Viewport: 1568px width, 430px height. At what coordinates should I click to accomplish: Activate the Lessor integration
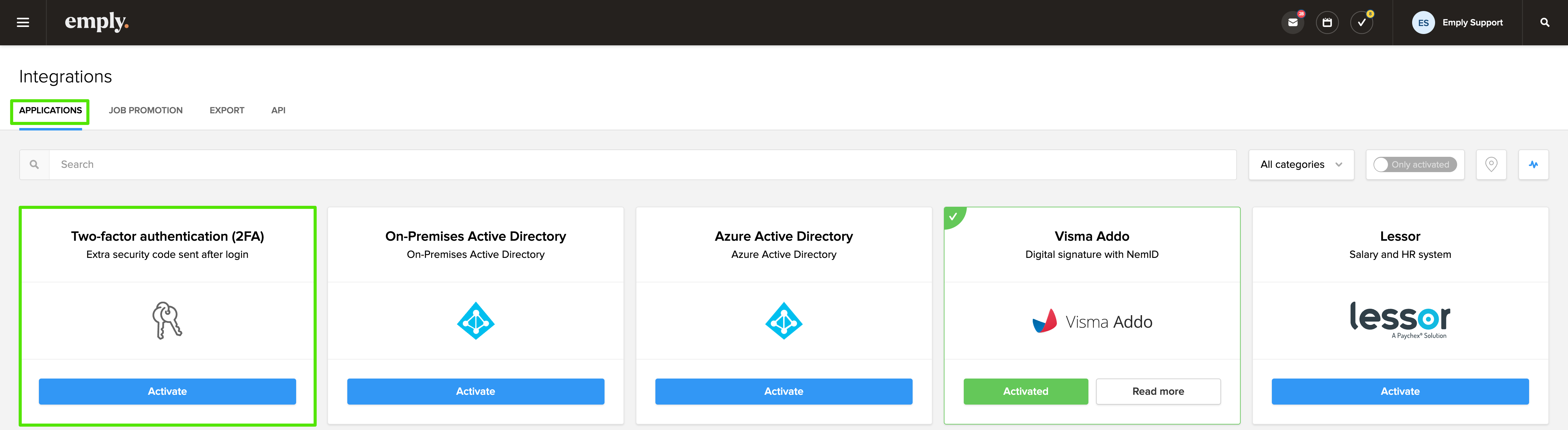tap(1399, 391)
